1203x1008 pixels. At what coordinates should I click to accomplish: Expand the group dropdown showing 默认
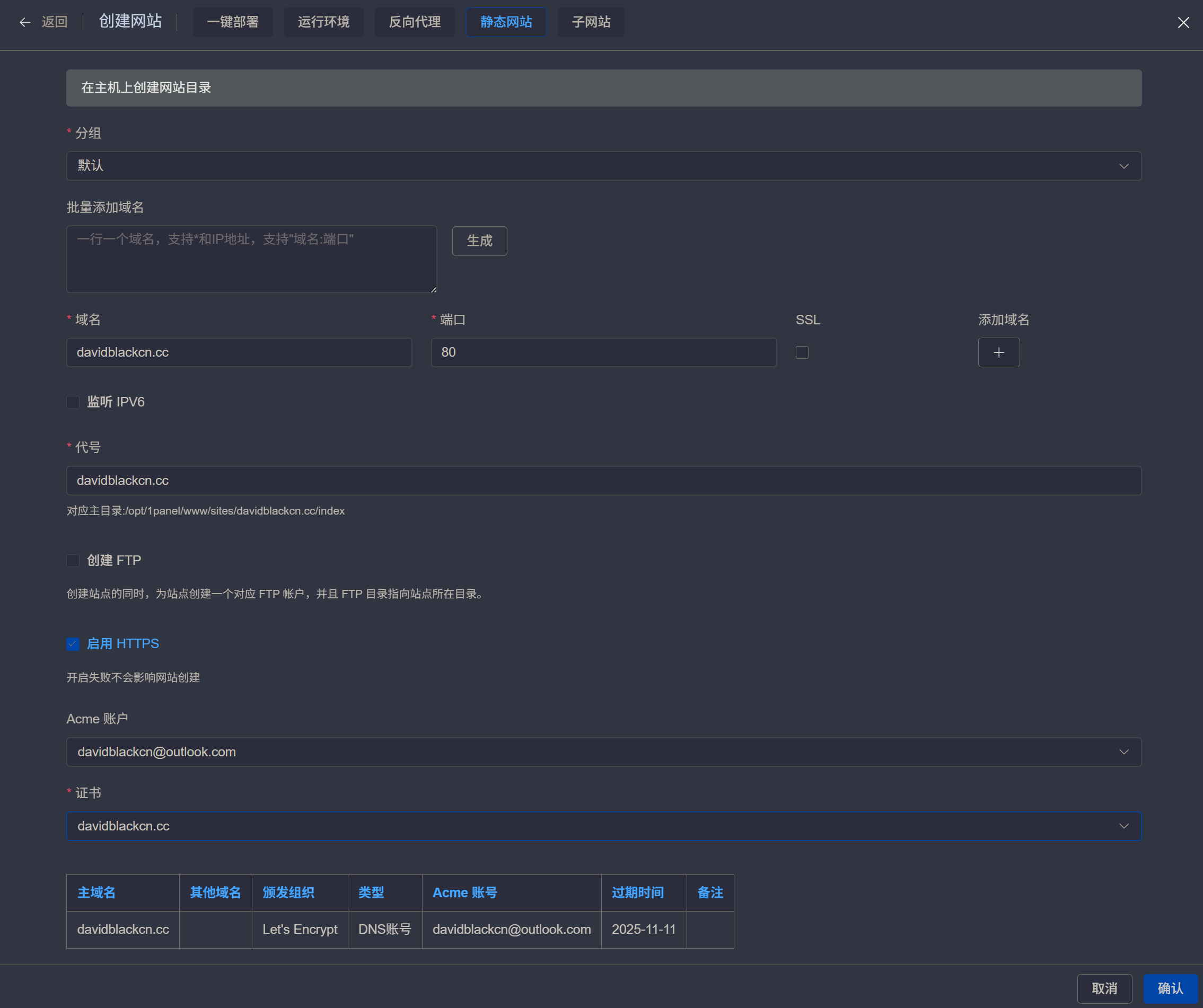point(603,165)
